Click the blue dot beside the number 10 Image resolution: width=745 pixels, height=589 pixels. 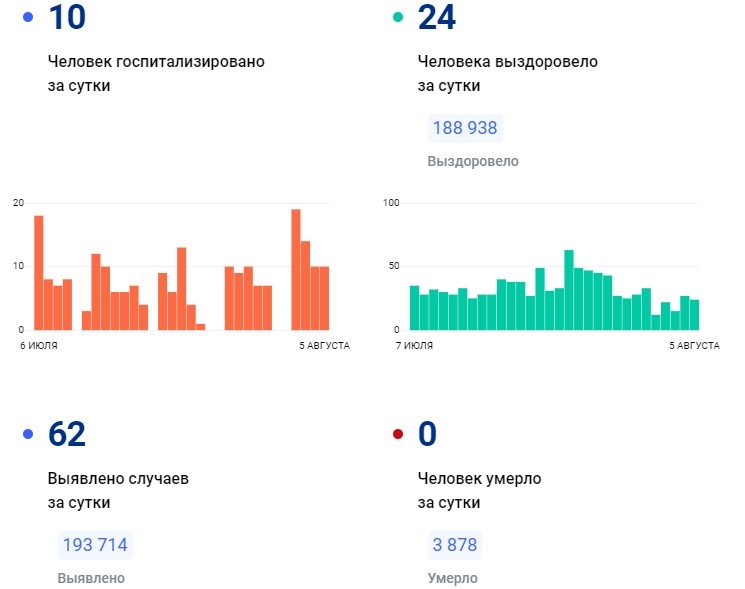coord(28,18)
